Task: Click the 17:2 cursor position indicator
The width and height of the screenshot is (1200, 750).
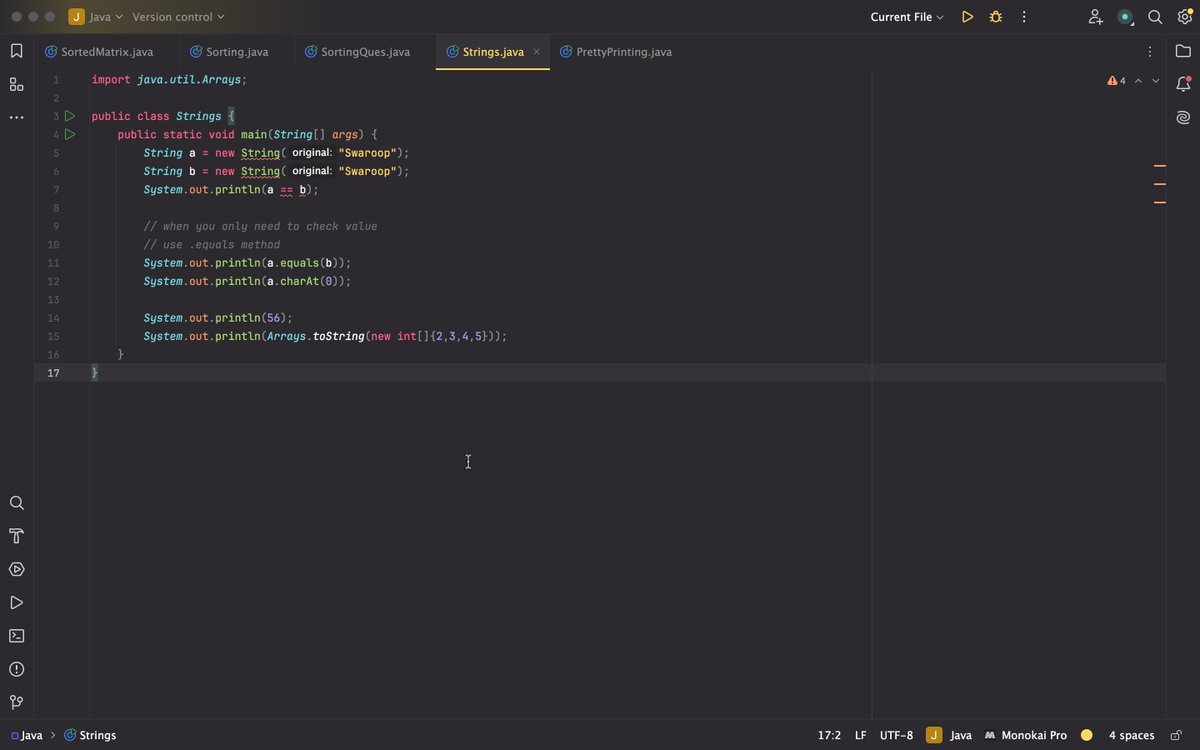Action: pos(829,735)
